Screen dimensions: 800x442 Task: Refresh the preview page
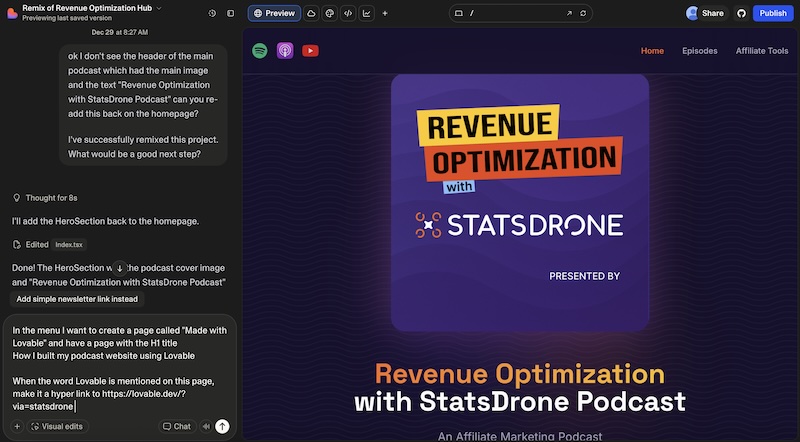pos(583,13)
